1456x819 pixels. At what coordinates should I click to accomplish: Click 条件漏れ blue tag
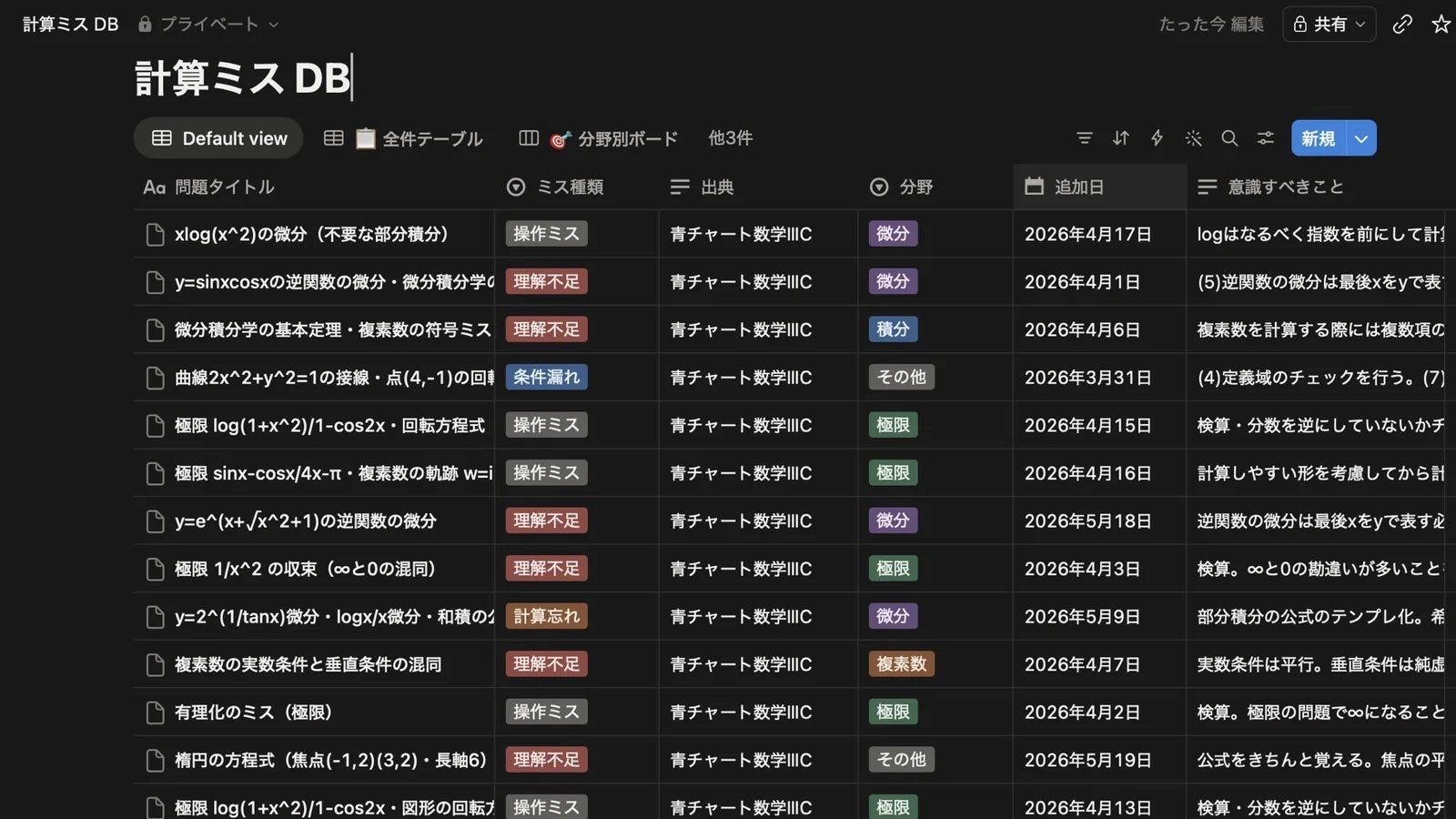pyautogui.click(x=546, y=378)
